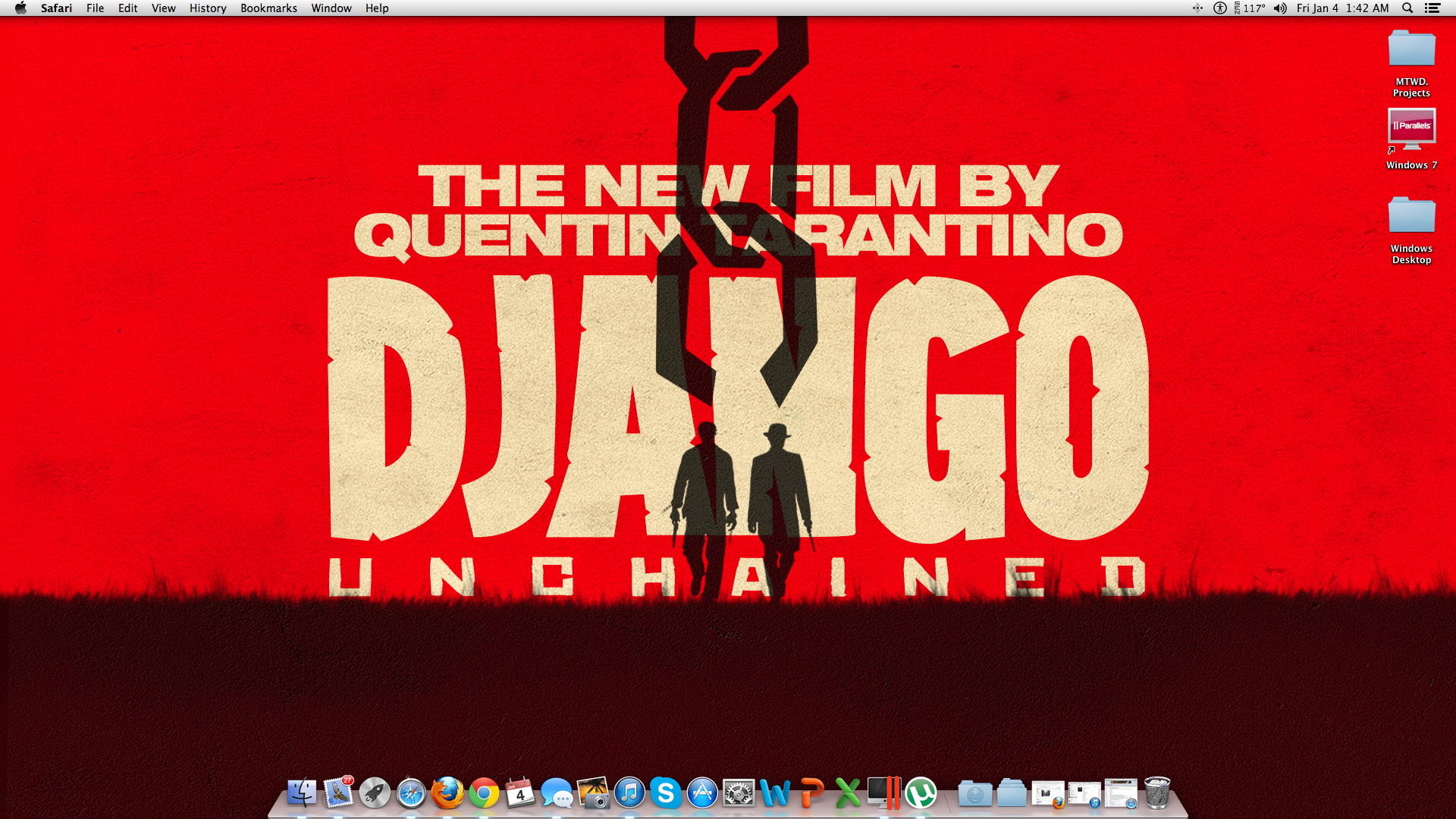
Task: Open the Bookmarks menu
Action: point(268,8)
